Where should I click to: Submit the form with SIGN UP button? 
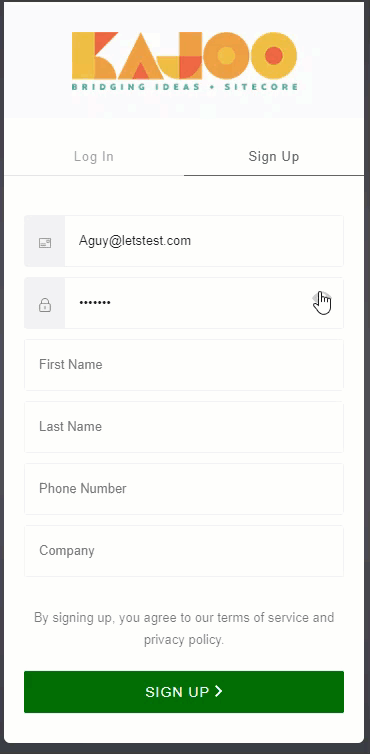184,691
